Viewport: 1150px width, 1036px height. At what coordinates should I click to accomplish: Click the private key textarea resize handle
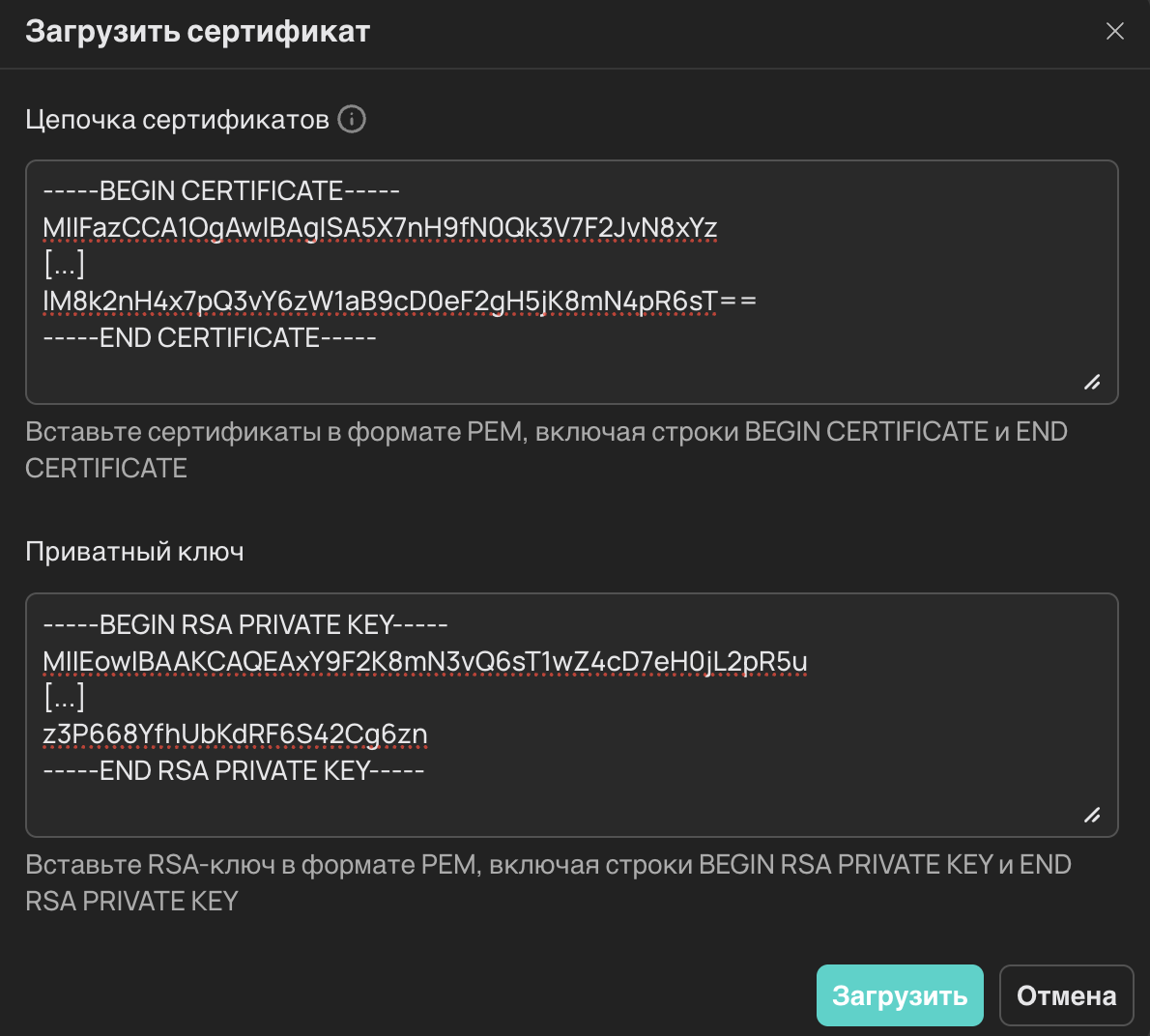pos(1092,815)
